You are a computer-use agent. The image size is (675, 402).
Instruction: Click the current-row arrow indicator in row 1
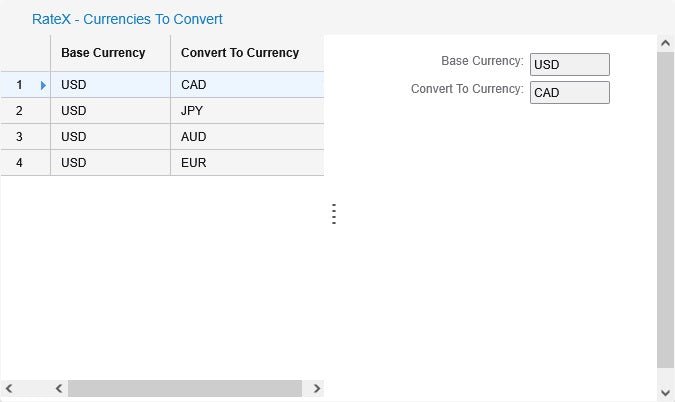point(43,85)
